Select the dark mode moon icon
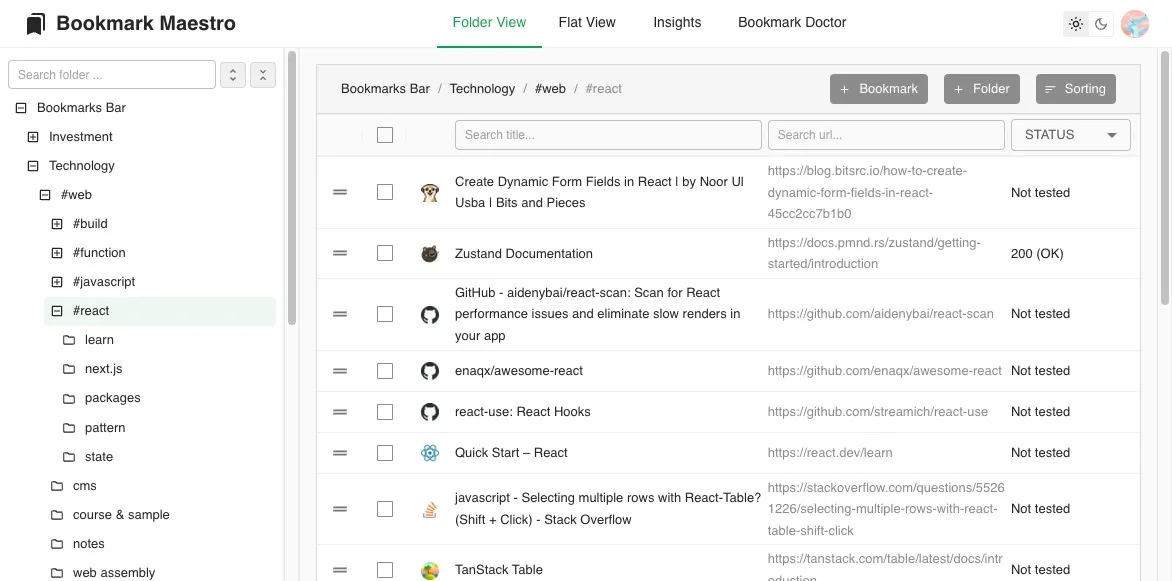Image resolution: width=1172 pixels, height=581 pixels. coord(1101,23)
